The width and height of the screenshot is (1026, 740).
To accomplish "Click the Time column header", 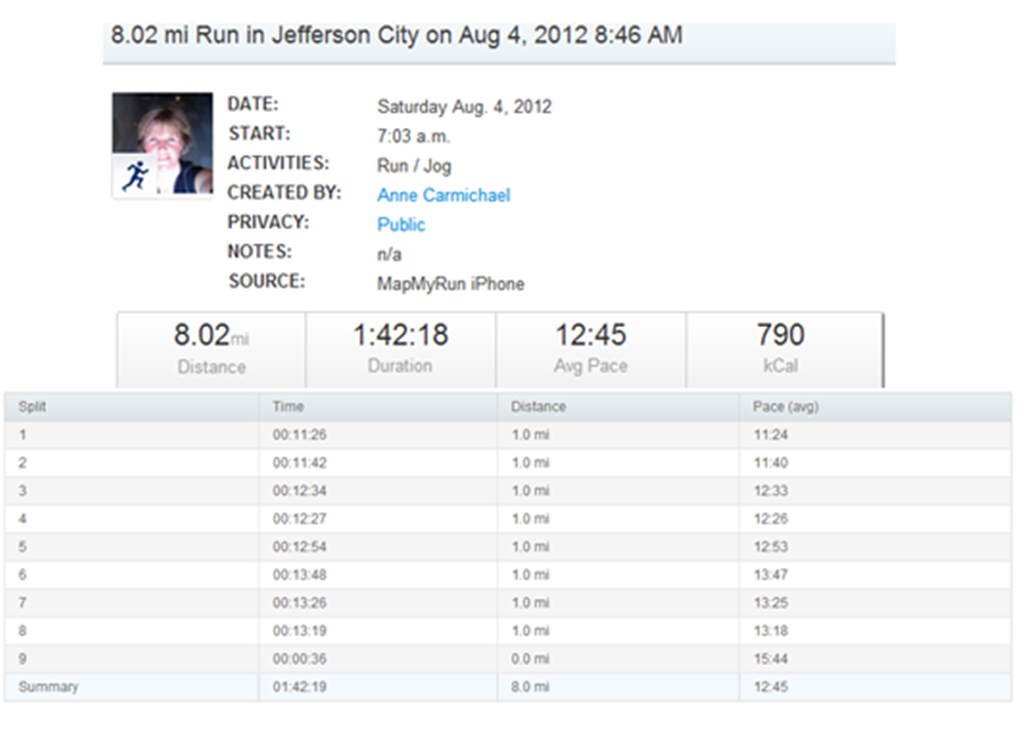I will (288, 407).
